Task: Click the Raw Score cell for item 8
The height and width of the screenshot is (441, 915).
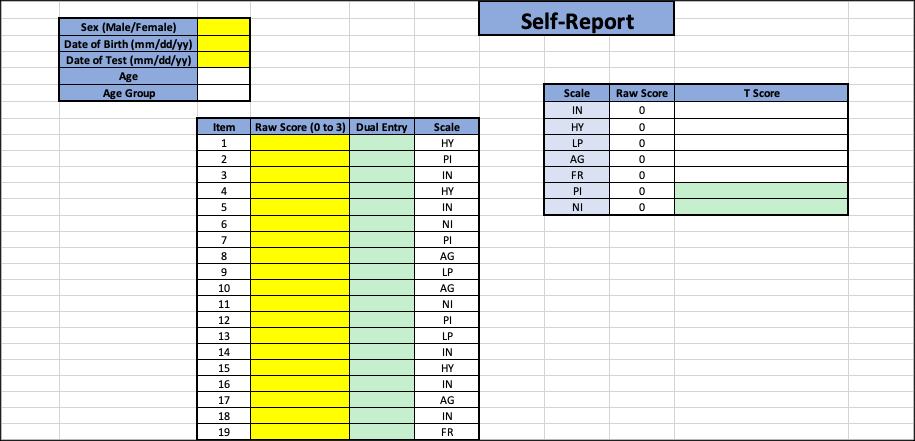Action: (x=300, y=256)
